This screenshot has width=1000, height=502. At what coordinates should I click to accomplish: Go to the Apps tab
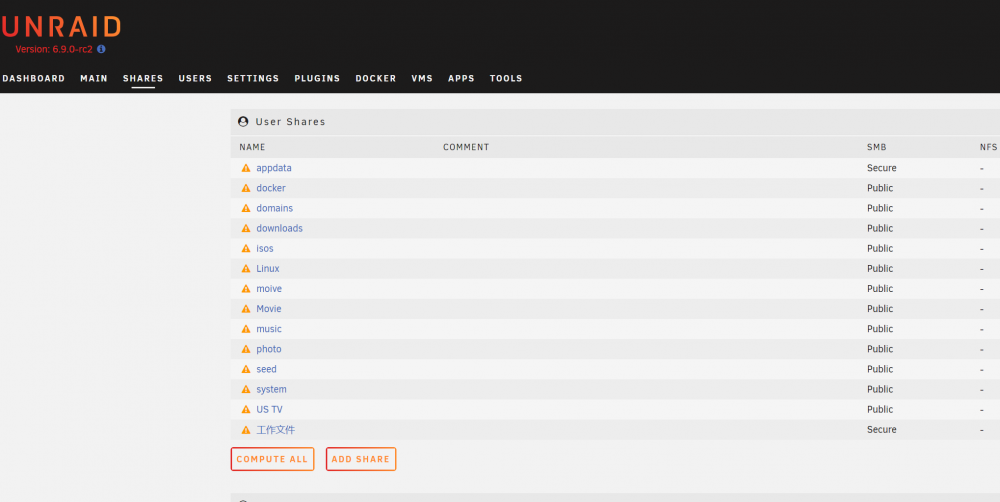pyautogui.click(x=461, y=78)
